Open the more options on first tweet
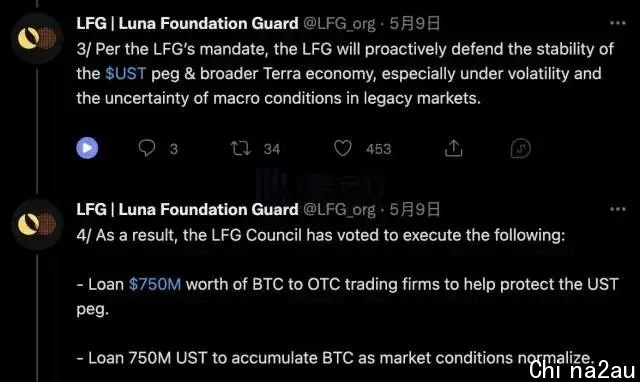The image size is (640, 382). (x=618, y=23)
